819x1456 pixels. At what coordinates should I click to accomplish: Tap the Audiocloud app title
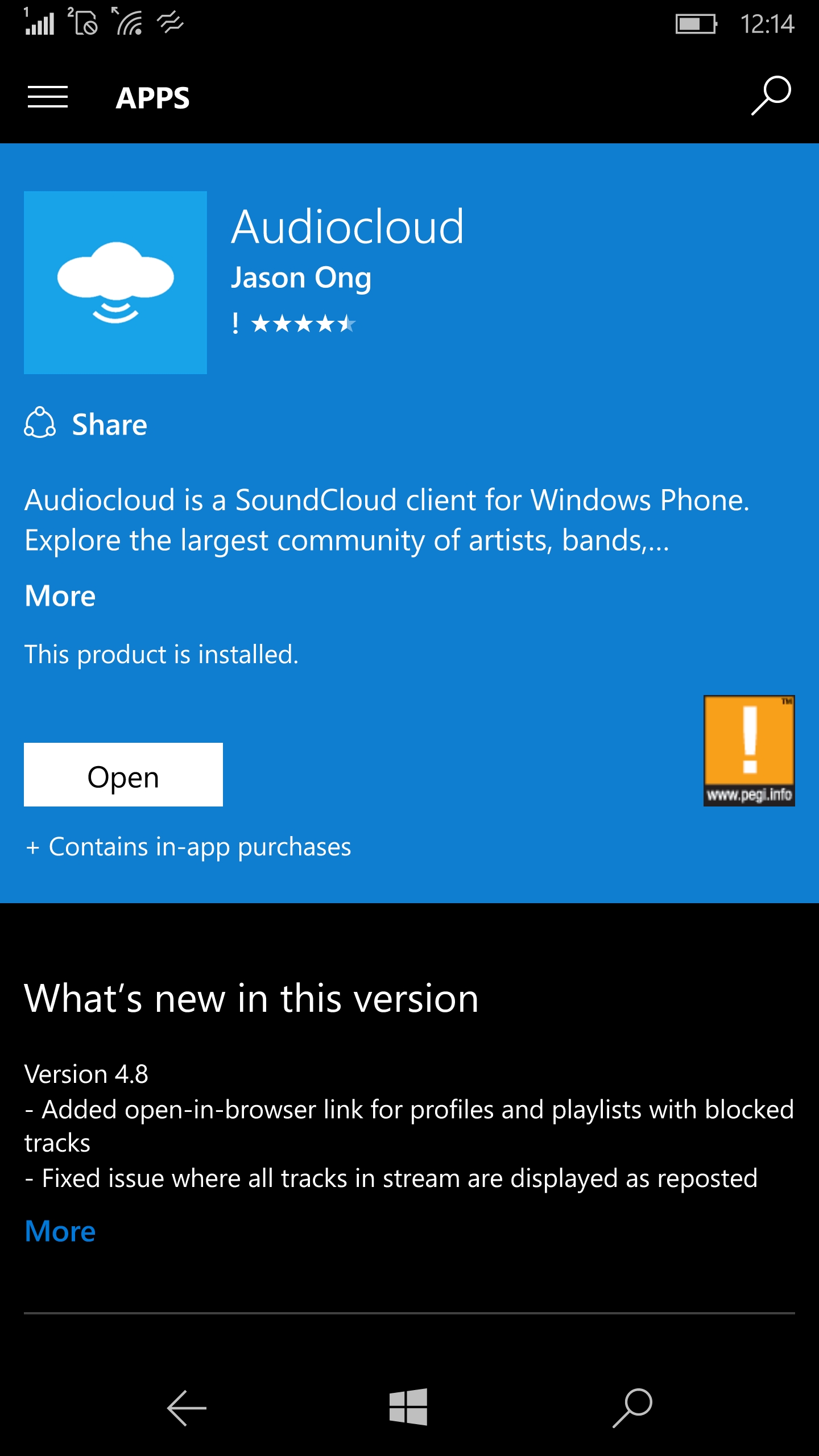pyautogui.click(x=348, y=227)
